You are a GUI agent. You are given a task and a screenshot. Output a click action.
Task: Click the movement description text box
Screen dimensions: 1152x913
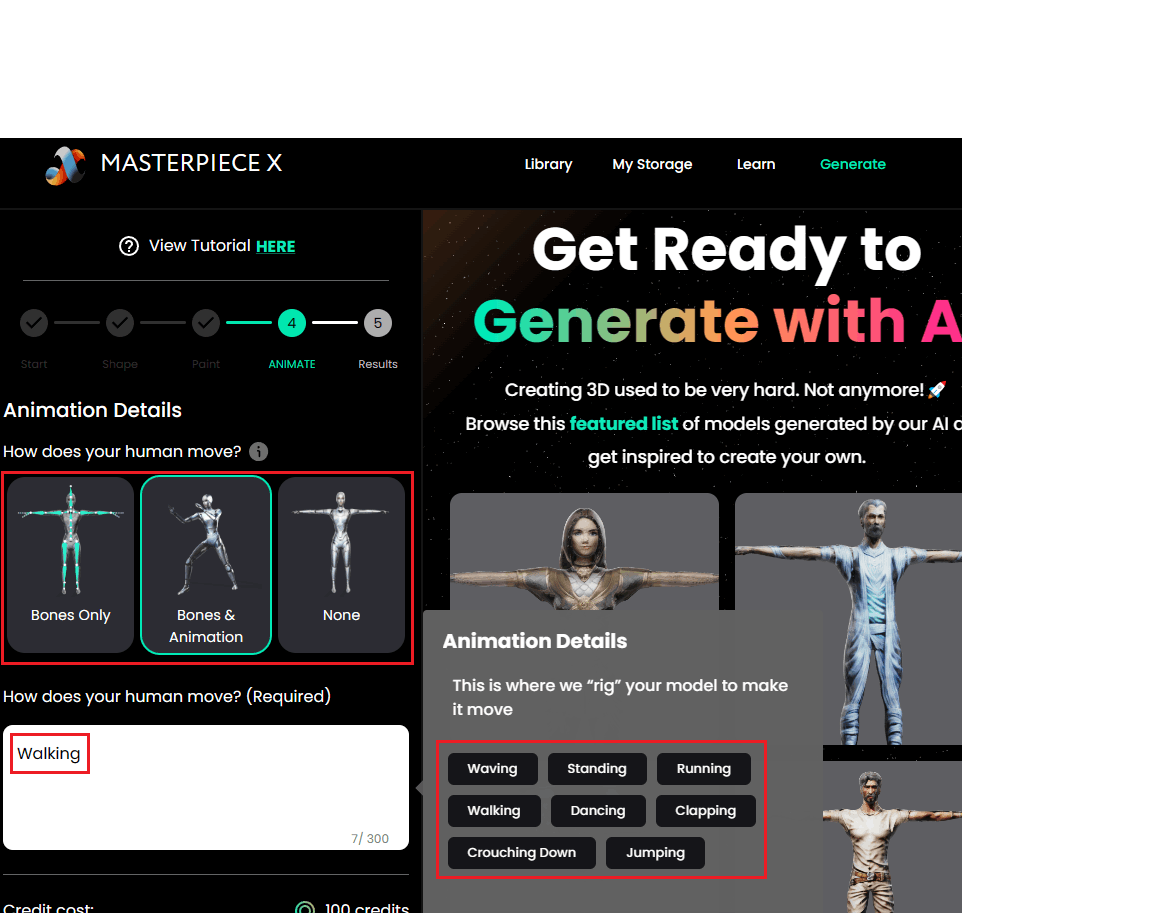click(206, 787)
